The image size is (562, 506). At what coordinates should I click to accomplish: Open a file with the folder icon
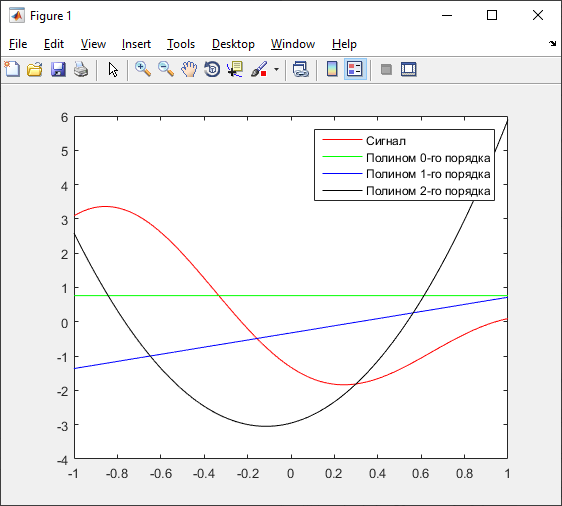tap(35, 69)
